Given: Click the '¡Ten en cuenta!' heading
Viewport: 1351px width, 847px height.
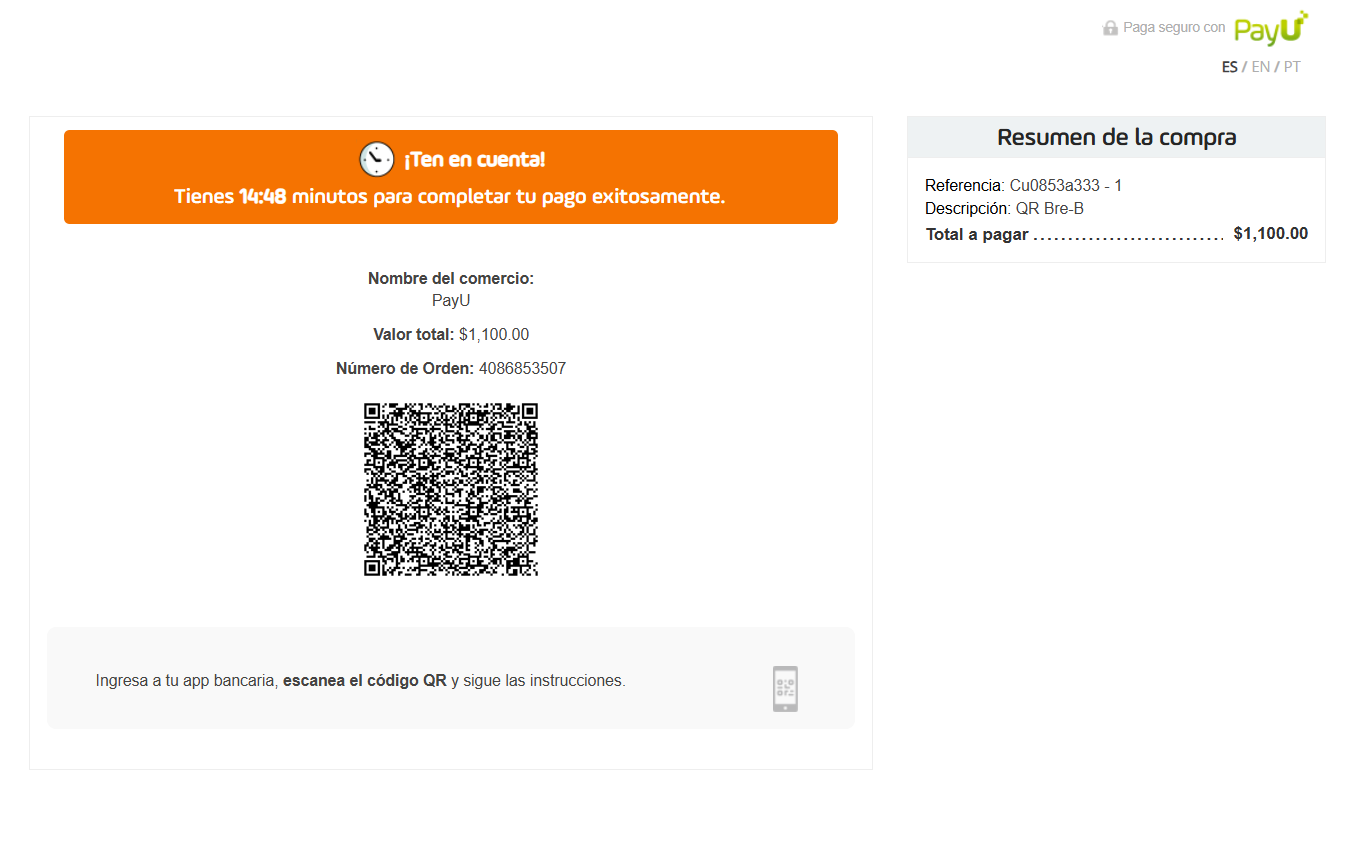Looking at the screenshot, I should [x=474, y=160].
